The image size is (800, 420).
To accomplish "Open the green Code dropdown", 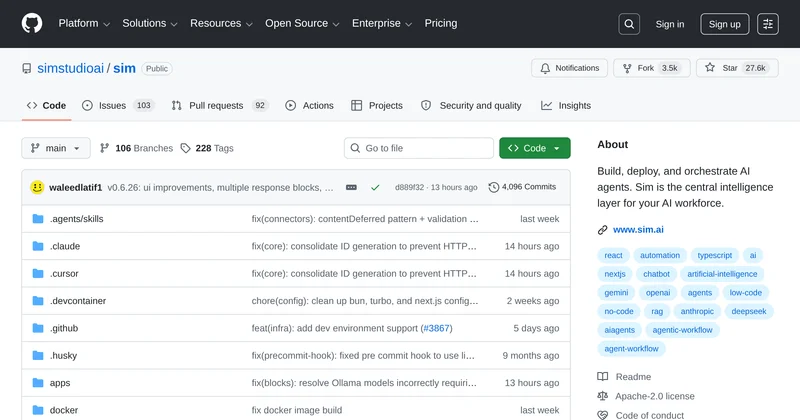I will tap(535, 148).
